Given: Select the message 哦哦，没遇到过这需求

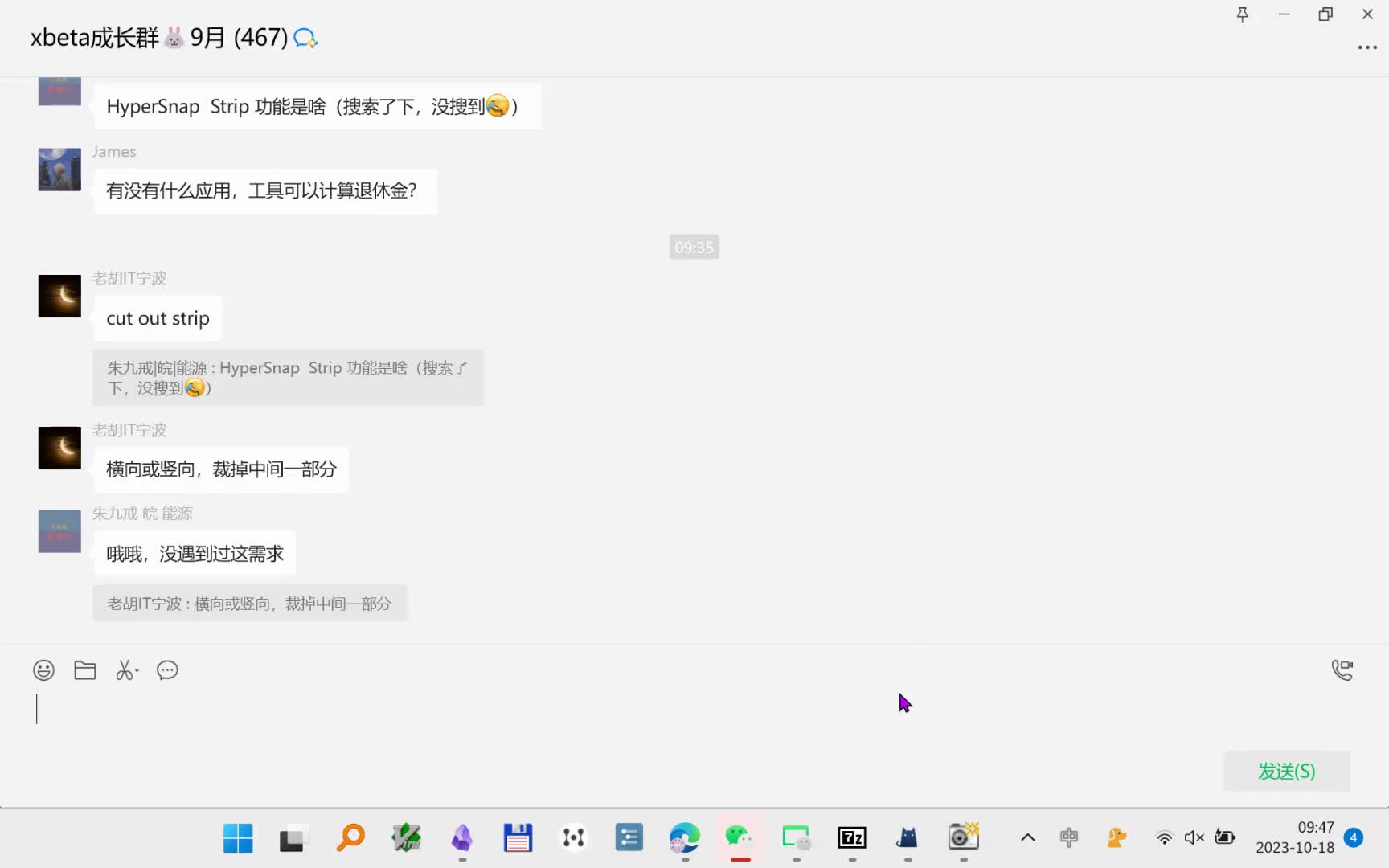Looking at the screenshot, I should pos(195,554).
